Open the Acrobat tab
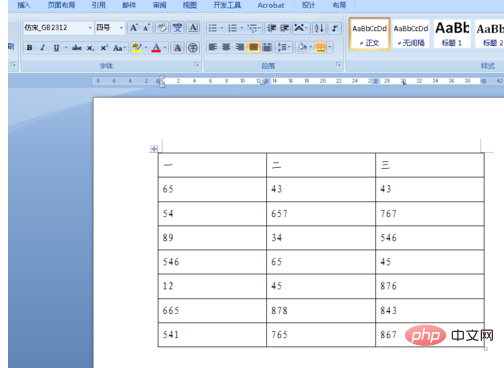The image size is (504, 368). [x=271, y=5]
